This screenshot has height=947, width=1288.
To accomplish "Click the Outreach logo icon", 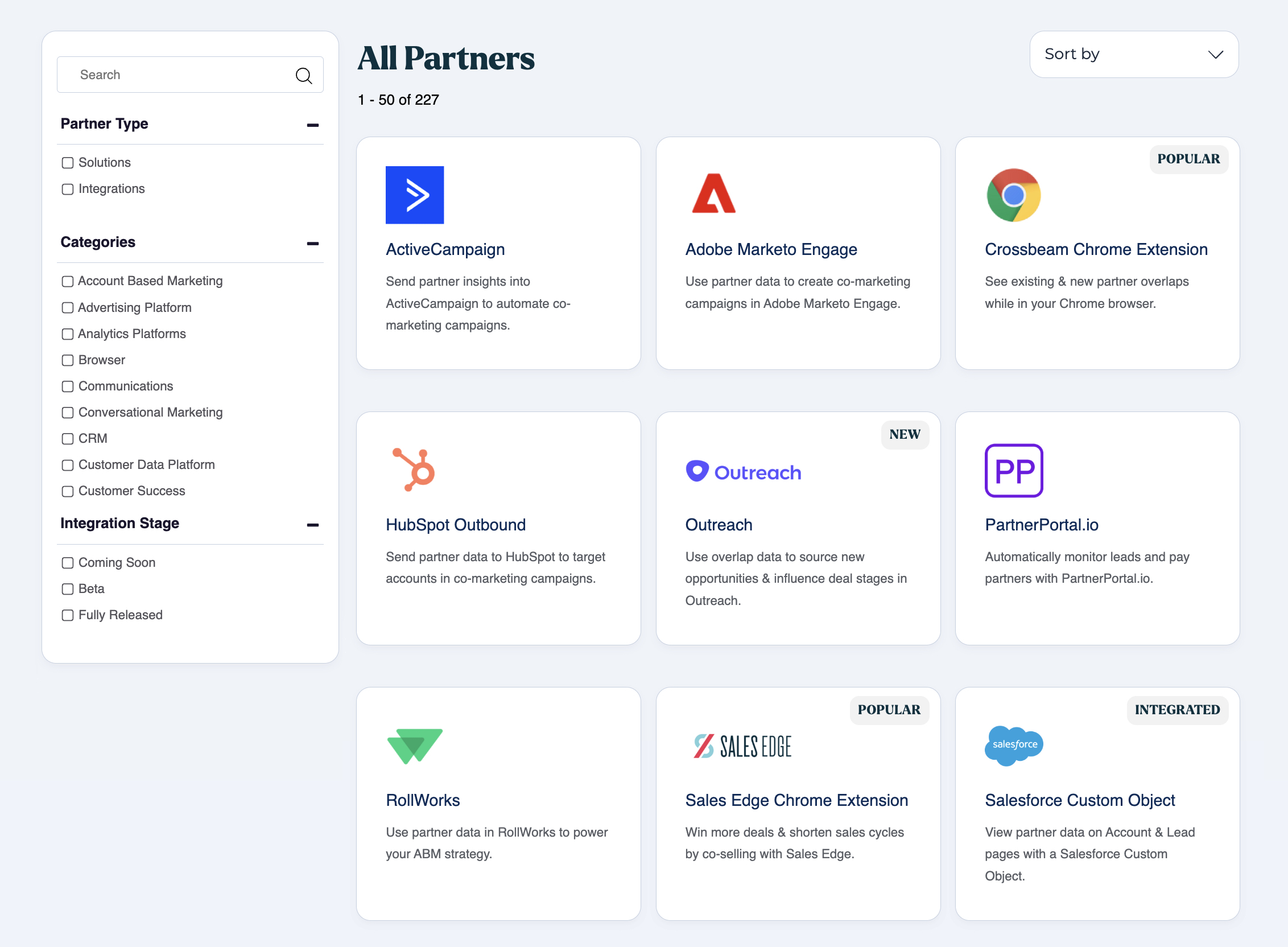I will tap(696, 471).
